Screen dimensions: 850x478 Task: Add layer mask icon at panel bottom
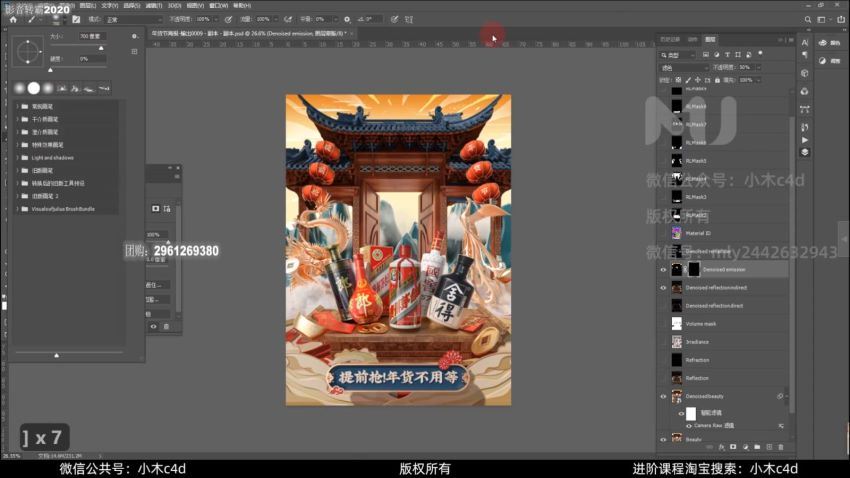click(x=733, y=447)
